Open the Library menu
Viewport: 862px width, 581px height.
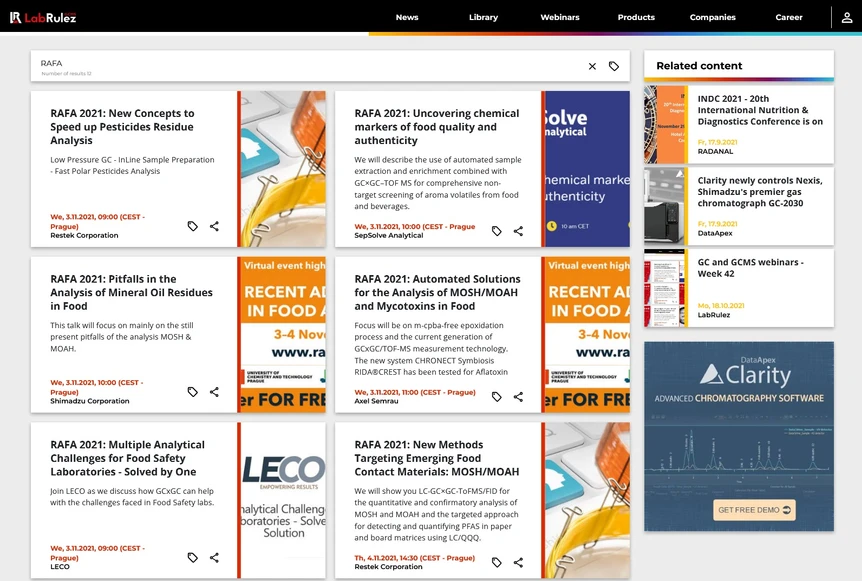[483, 18]
